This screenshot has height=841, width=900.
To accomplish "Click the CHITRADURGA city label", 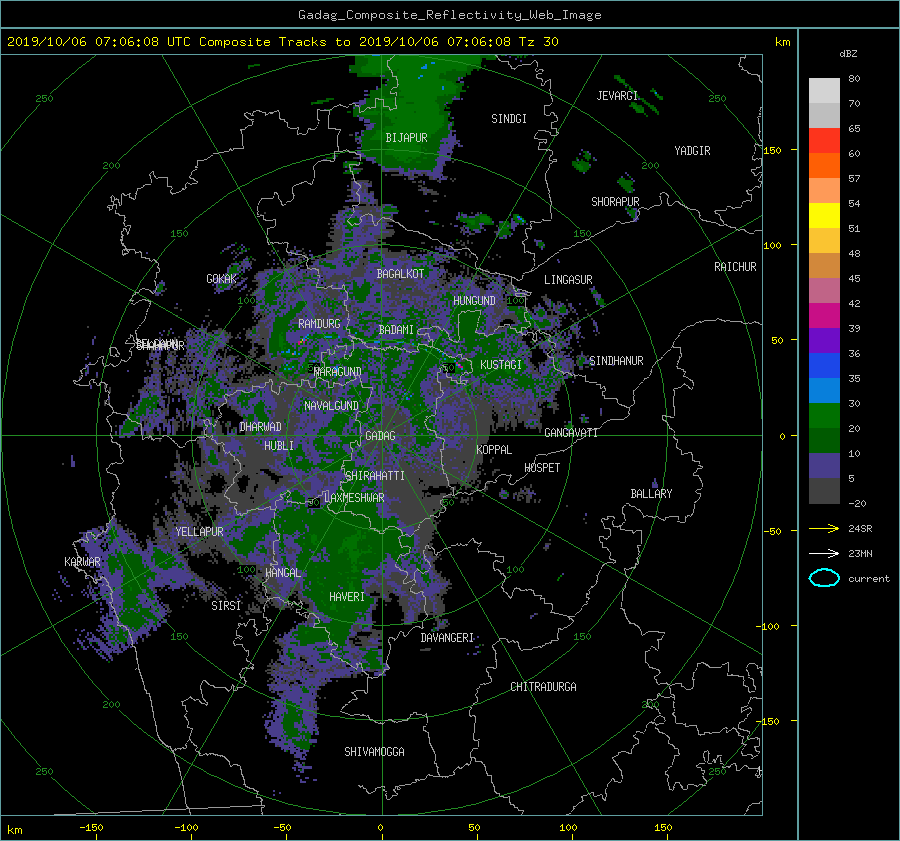I will coord(544,687).
